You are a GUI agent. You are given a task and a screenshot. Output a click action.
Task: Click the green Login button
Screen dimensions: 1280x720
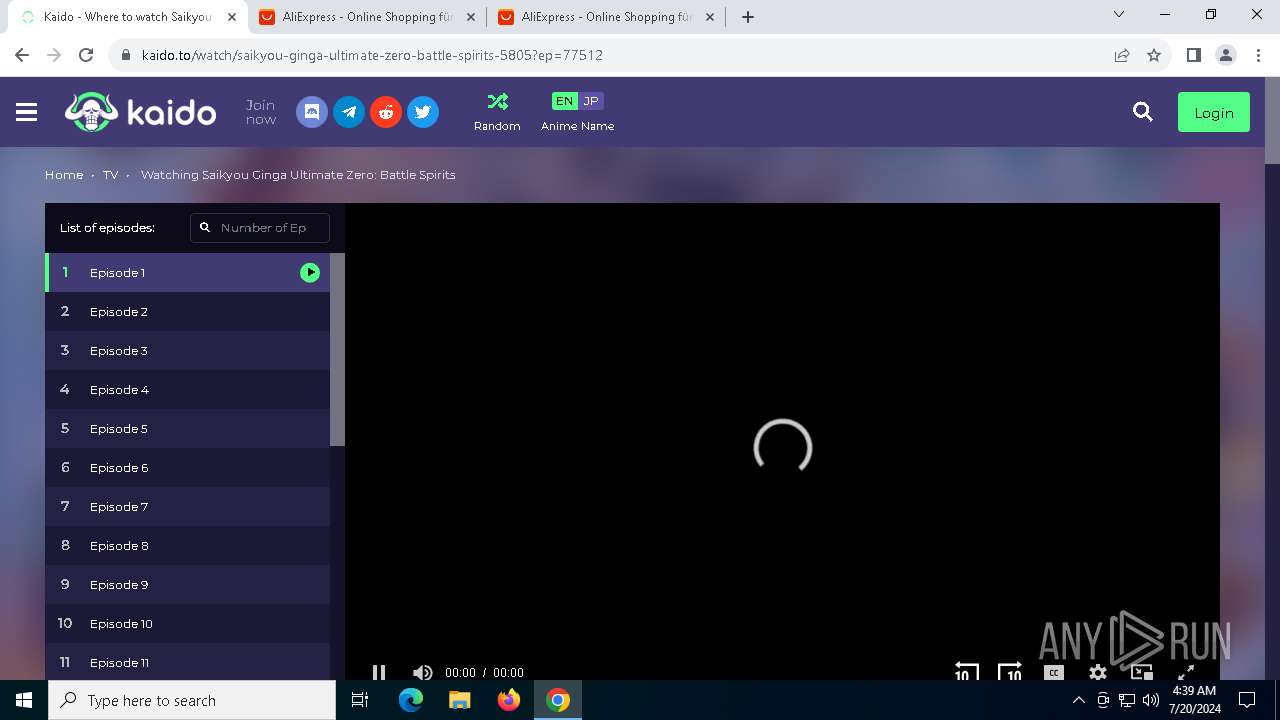coord(1214,113)
